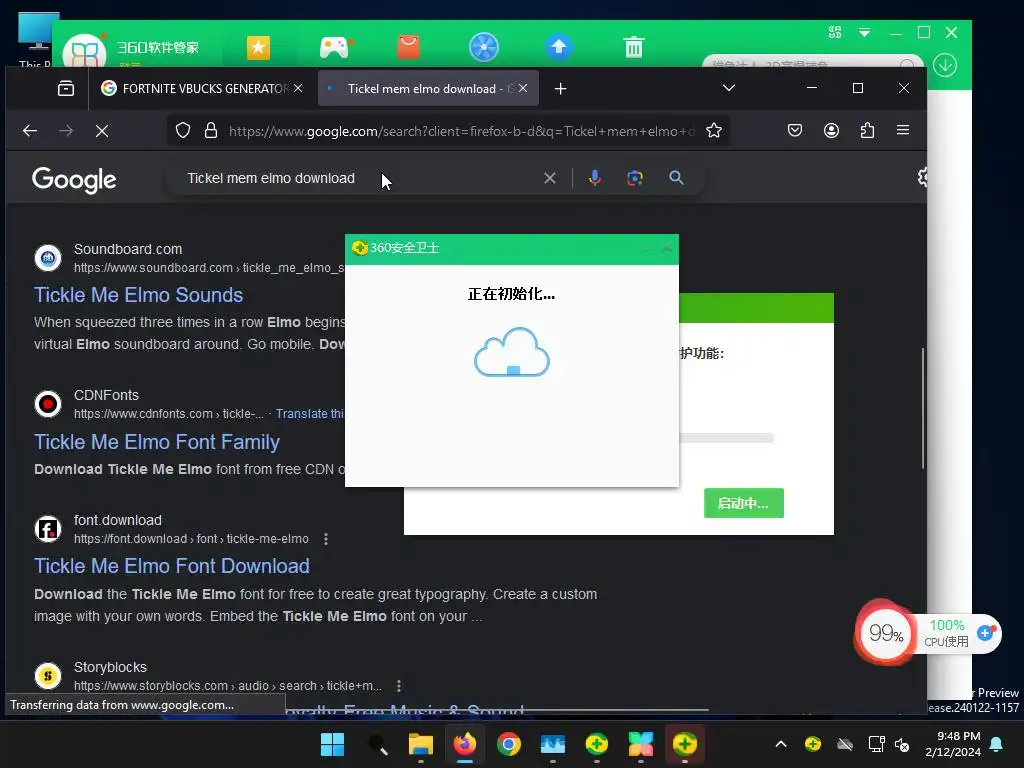The image size is (1024, 768).
Task: Close the FORTNITE VBUCKS GENERATOR tab
Action: pos(298,88)
